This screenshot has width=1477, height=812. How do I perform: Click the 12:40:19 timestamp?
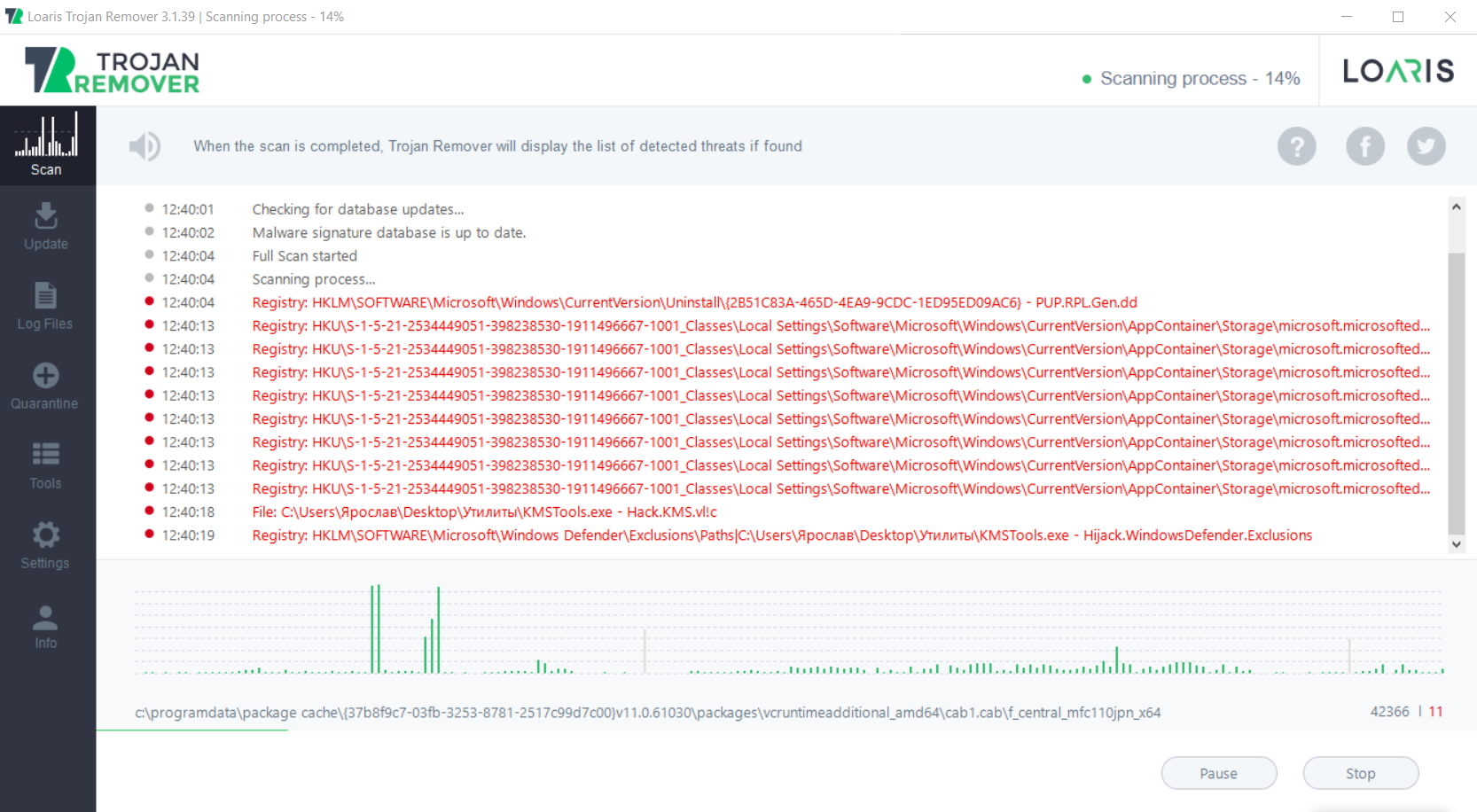click(x=188, y=535)
